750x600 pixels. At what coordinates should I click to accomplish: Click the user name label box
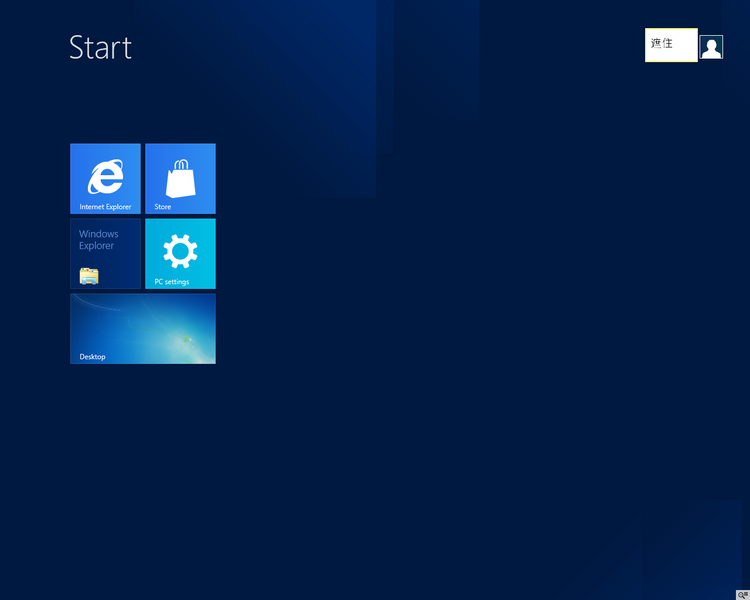(671, 45)
